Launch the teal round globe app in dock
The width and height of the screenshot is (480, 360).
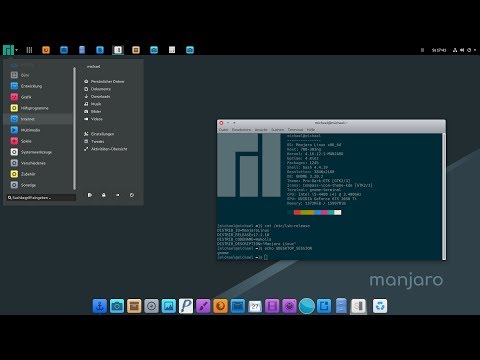tap(307, 306)
